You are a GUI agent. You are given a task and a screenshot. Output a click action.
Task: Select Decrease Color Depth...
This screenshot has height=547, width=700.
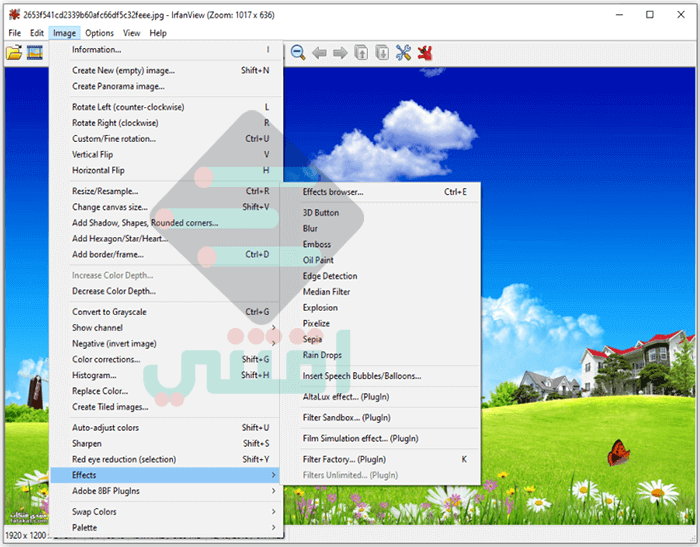point(166,291)
